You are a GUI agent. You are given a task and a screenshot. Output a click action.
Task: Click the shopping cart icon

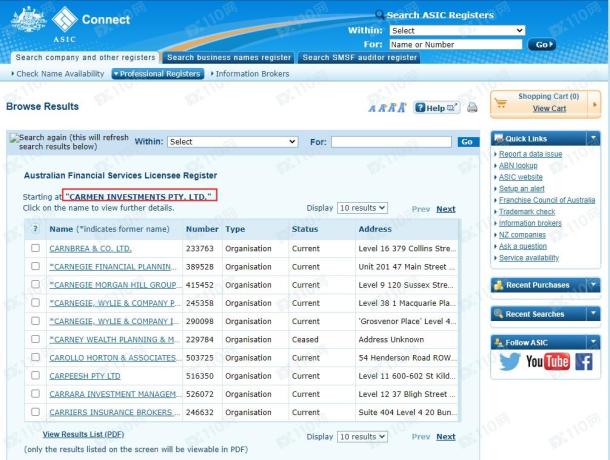click(501, 104)
